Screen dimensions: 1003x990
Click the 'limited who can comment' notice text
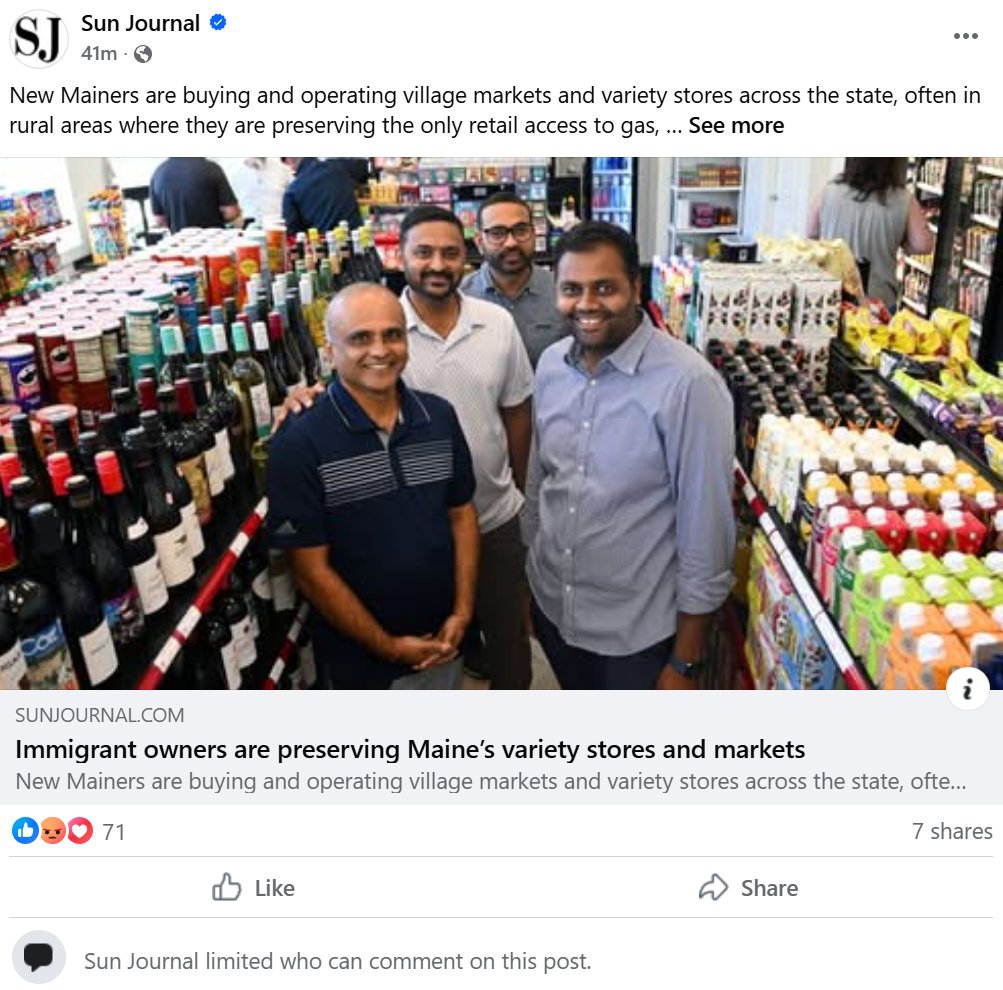click(338, 961)
